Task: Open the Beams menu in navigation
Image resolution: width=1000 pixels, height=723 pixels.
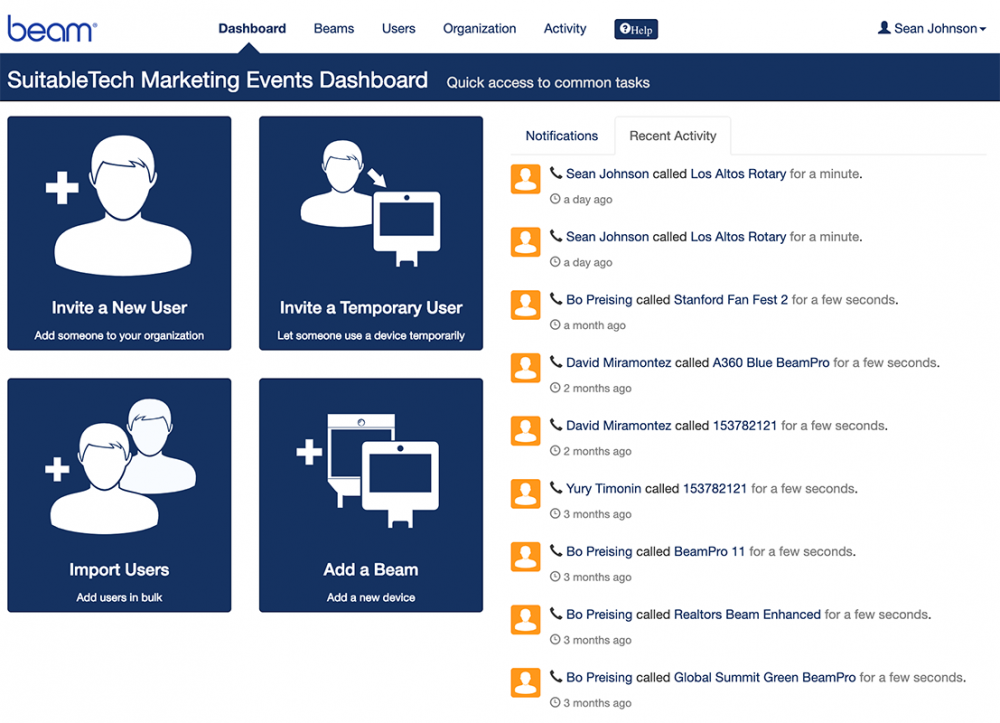Action: tap(333, 29)
